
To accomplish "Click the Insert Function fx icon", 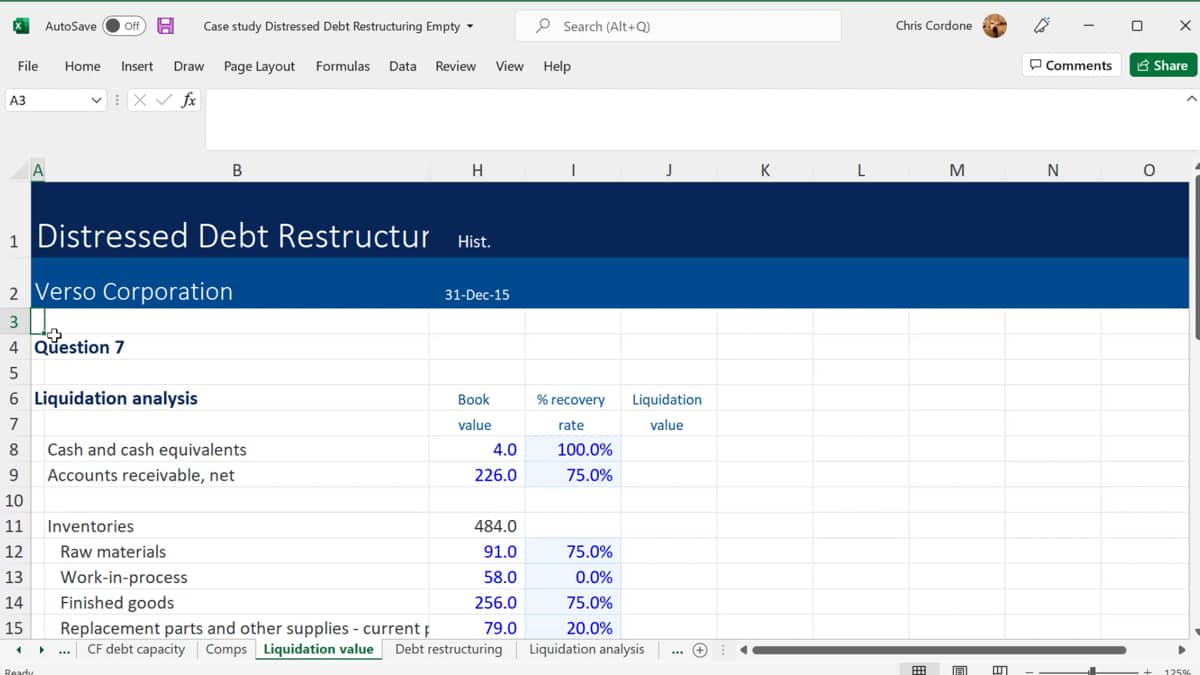I will click(x=188, y=100).
